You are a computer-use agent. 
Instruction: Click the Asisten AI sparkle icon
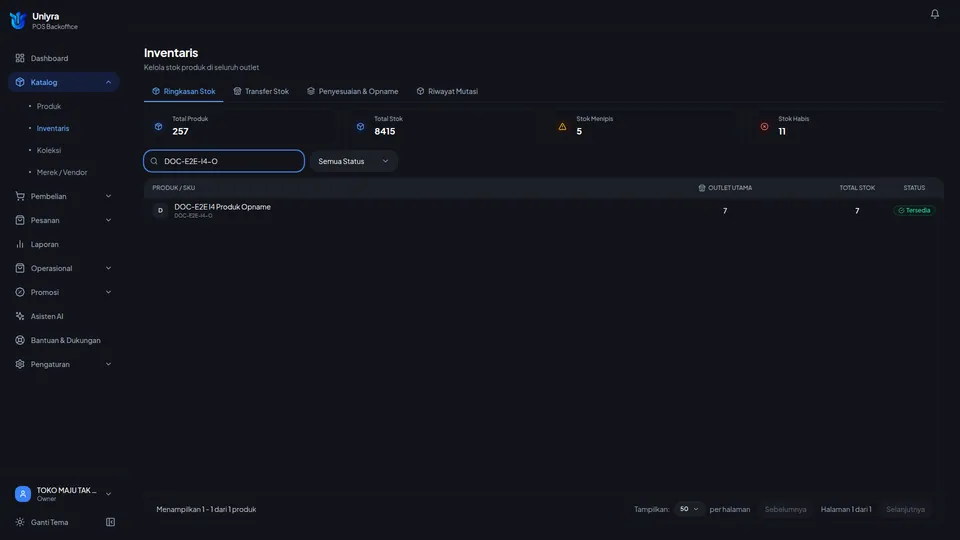20,316
